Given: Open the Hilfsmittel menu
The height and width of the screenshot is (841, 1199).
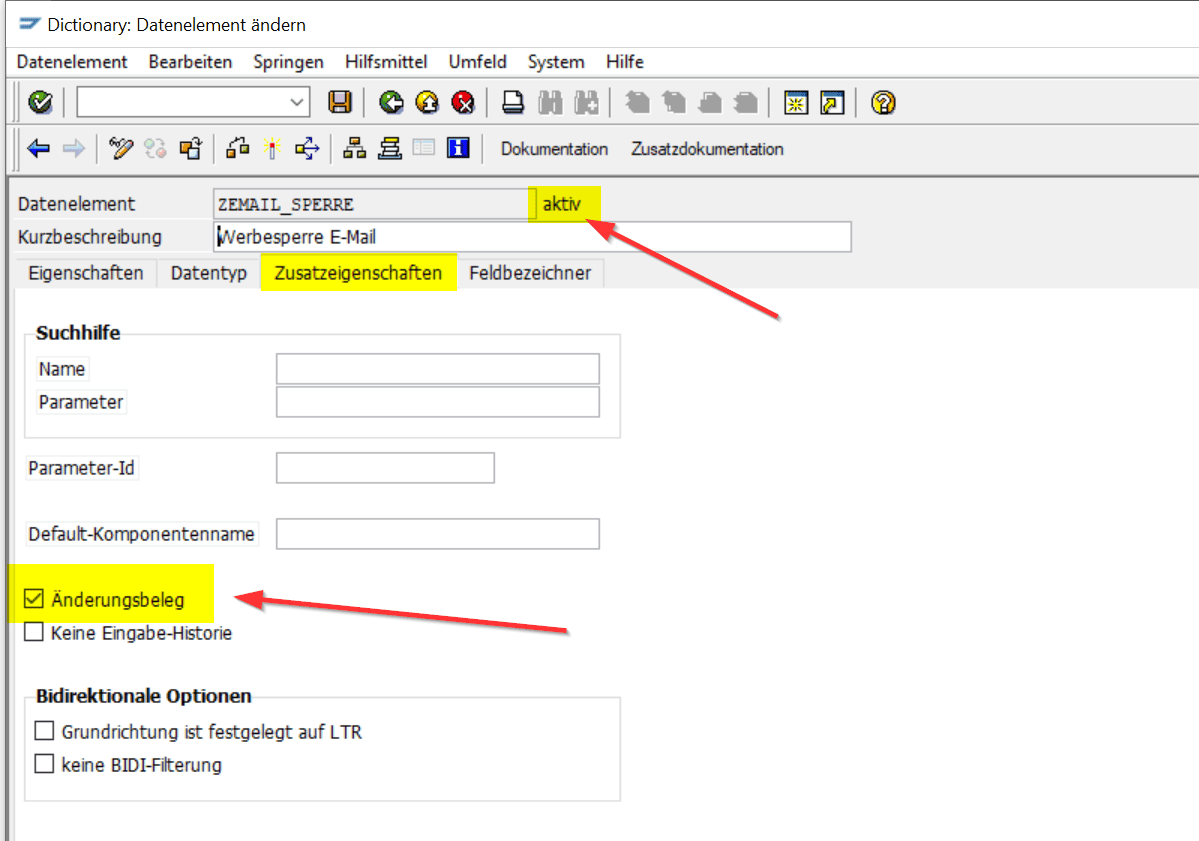Looking at the screenshot, I should coord(386,62).
